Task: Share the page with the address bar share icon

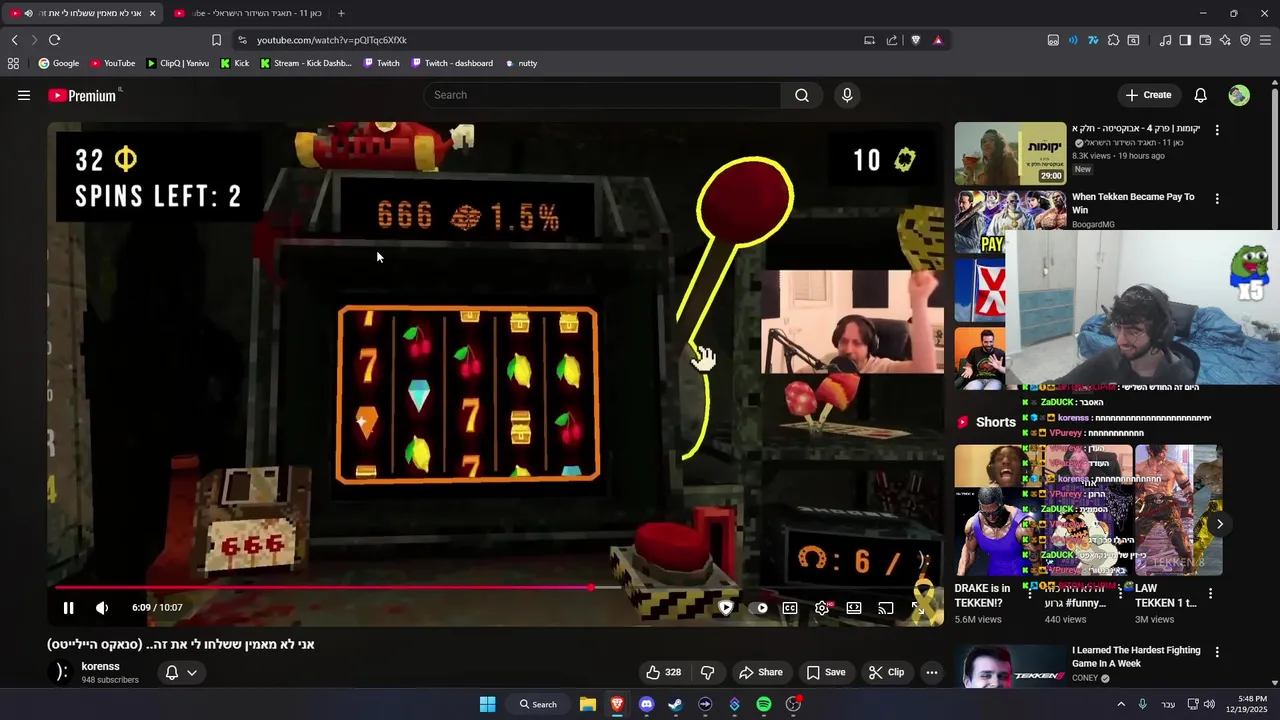Action: 892,40
